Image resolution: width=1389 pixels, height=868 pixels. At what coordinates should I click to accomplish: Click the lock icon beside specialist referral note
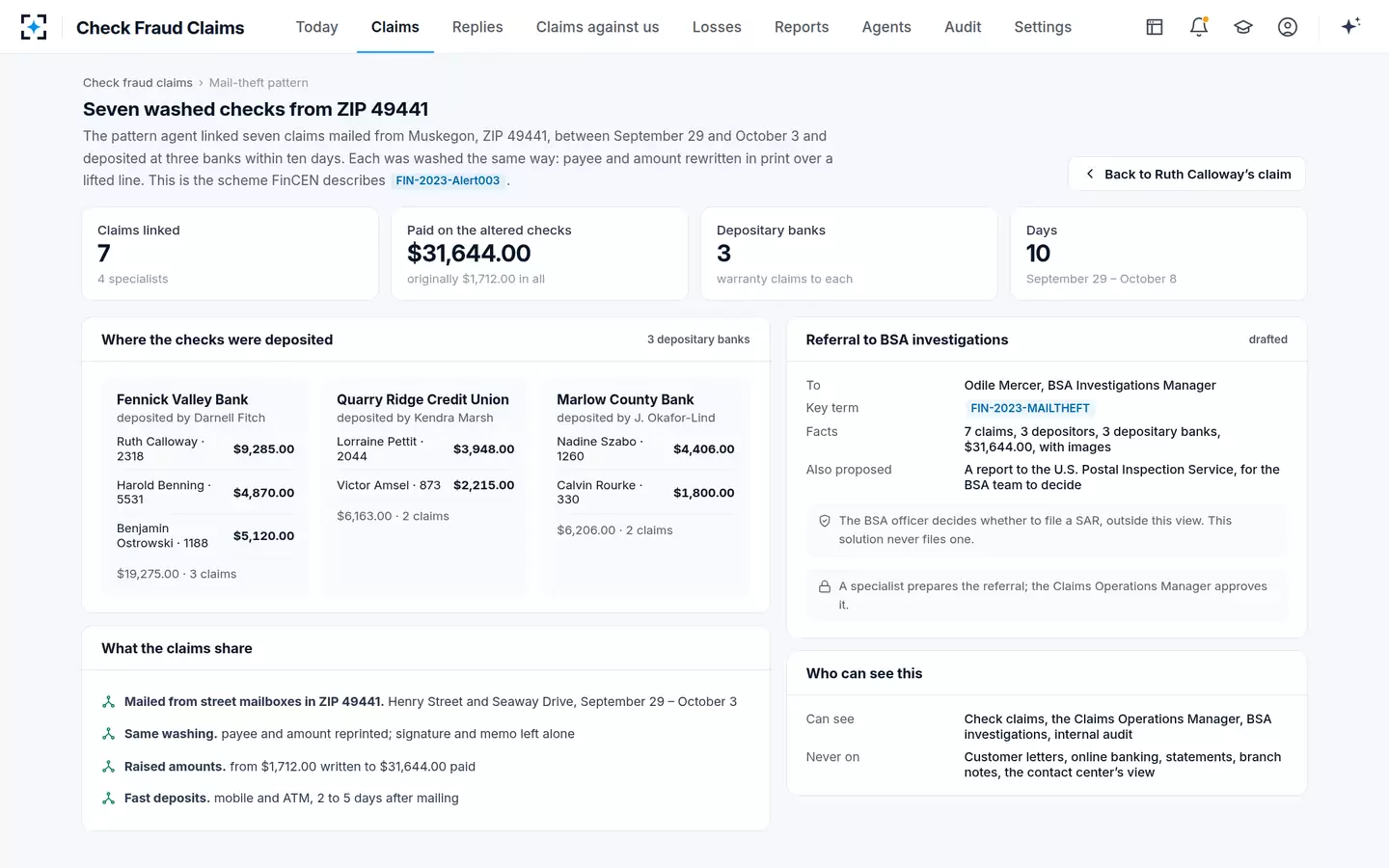(825, 586)
